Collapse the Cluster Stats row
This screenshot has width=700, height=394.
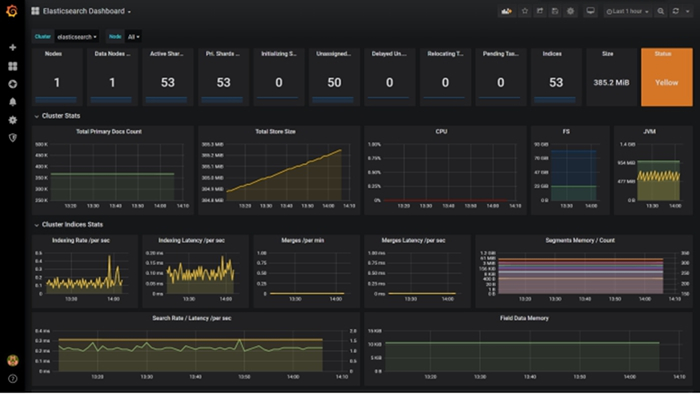(57, 116)
